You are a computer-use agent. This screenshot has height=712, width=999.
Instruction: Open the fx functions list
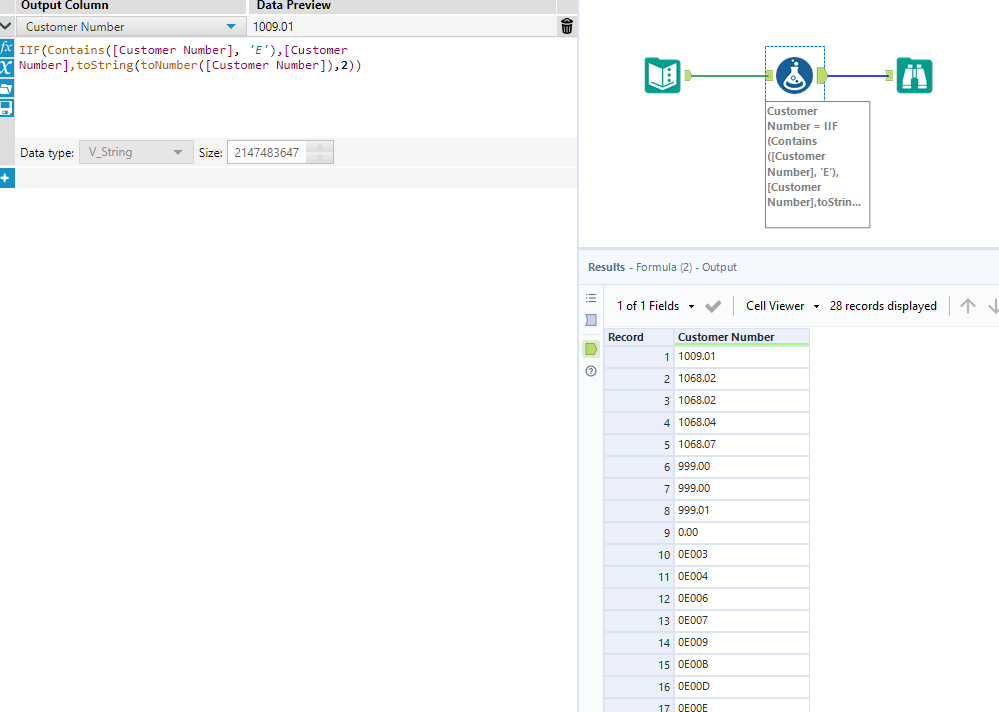pos(7,48)
